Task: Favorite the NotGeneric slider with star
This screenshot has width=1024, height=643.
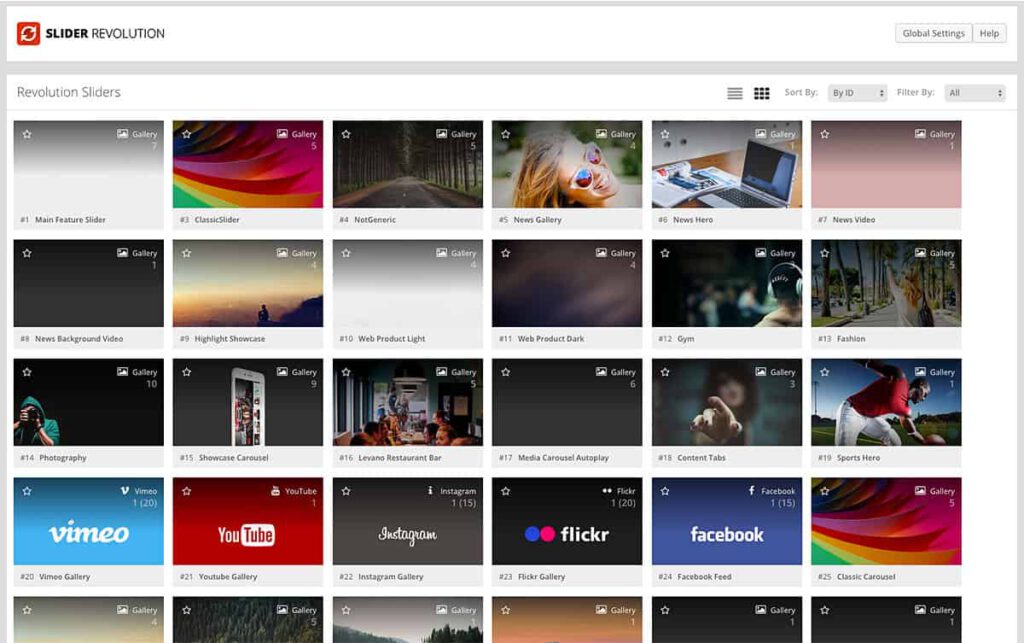Action: coord(346,134)
